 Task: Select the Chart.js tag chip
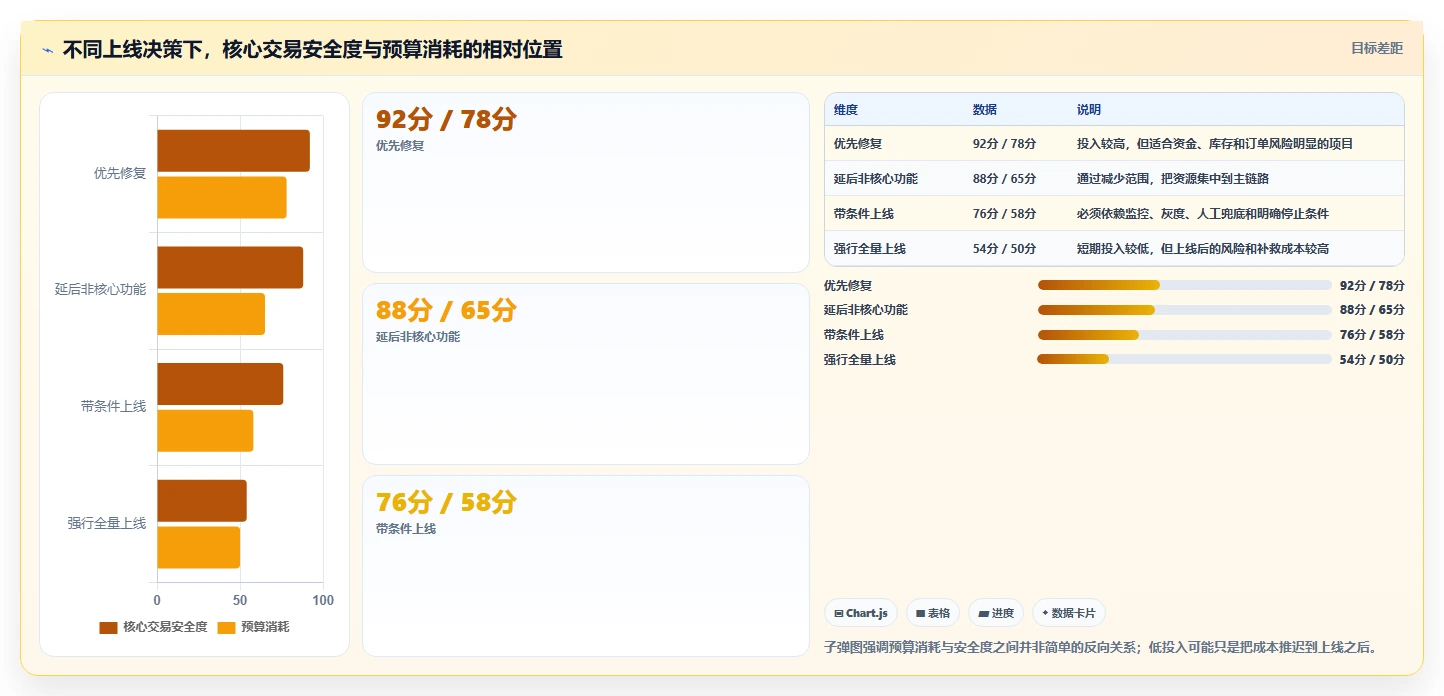(x=861, y=613)
